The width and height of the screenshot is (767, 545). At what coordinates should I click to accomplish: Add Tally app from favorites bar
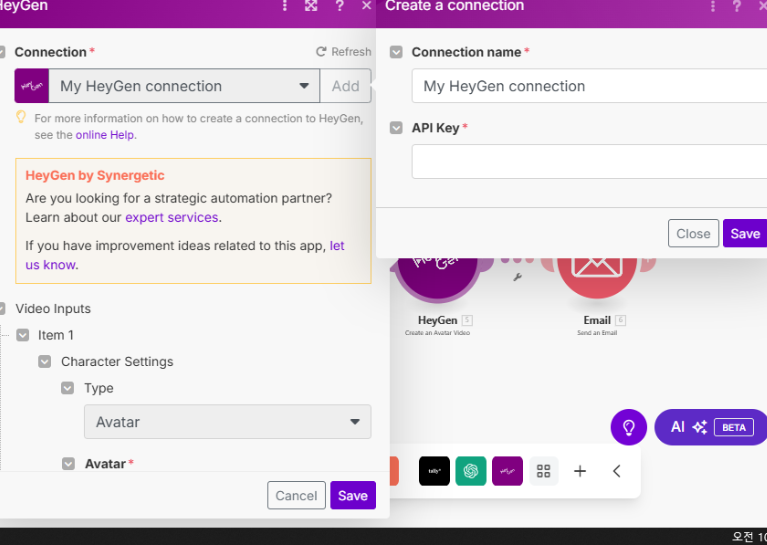[x=434, y=471]
